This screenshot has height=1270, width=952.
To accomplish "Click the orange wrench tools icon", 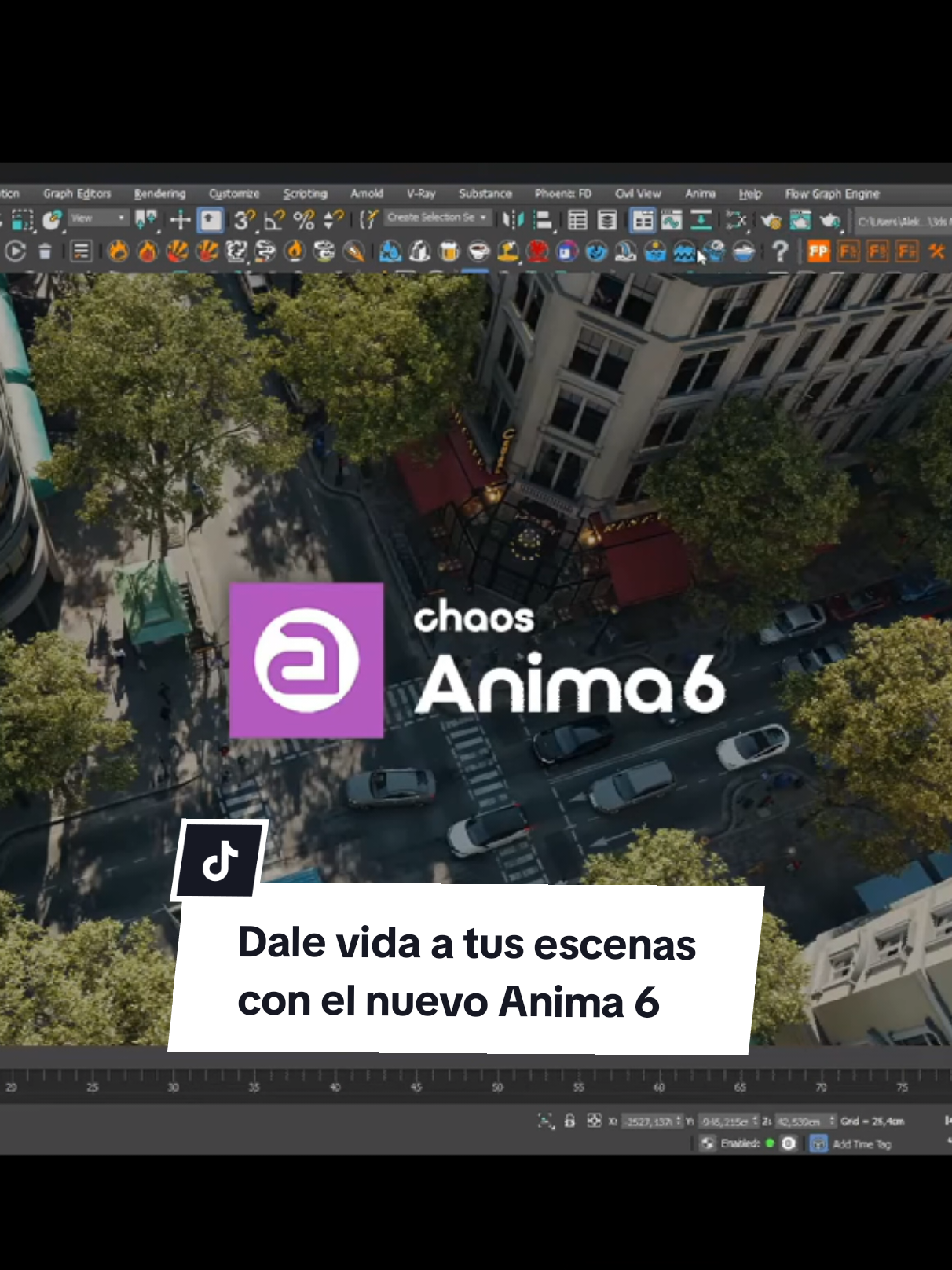I will (936, 251).
